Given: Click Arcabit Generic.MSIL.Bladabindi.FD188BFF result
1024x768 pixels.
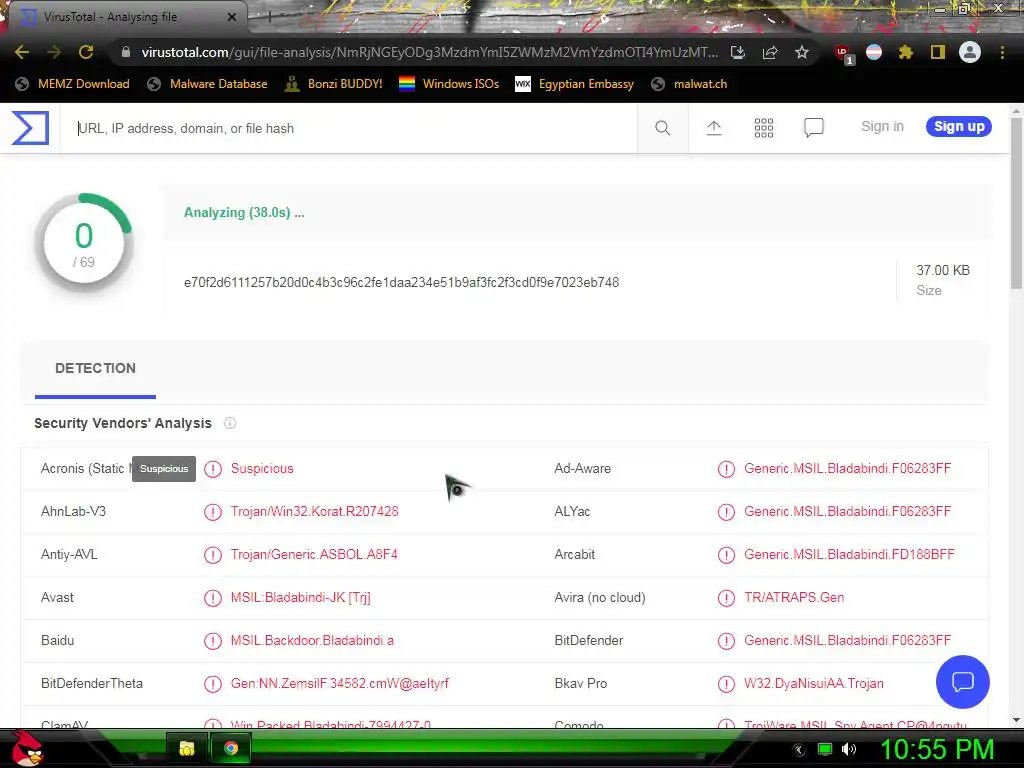Looking at the screenshot, I should tap(849, 554).
